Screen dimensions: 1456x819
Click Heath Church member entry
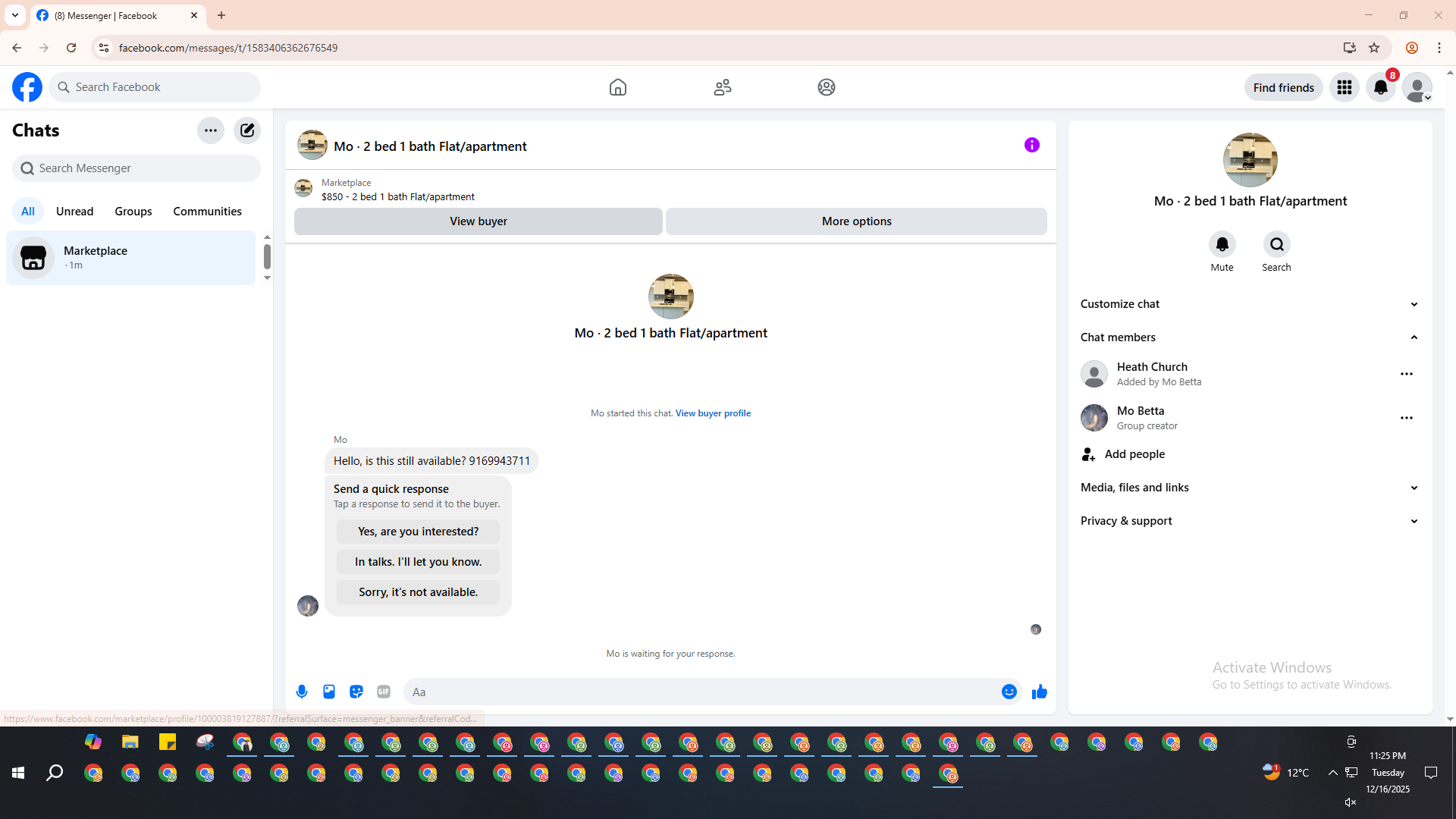(1236, 374)
